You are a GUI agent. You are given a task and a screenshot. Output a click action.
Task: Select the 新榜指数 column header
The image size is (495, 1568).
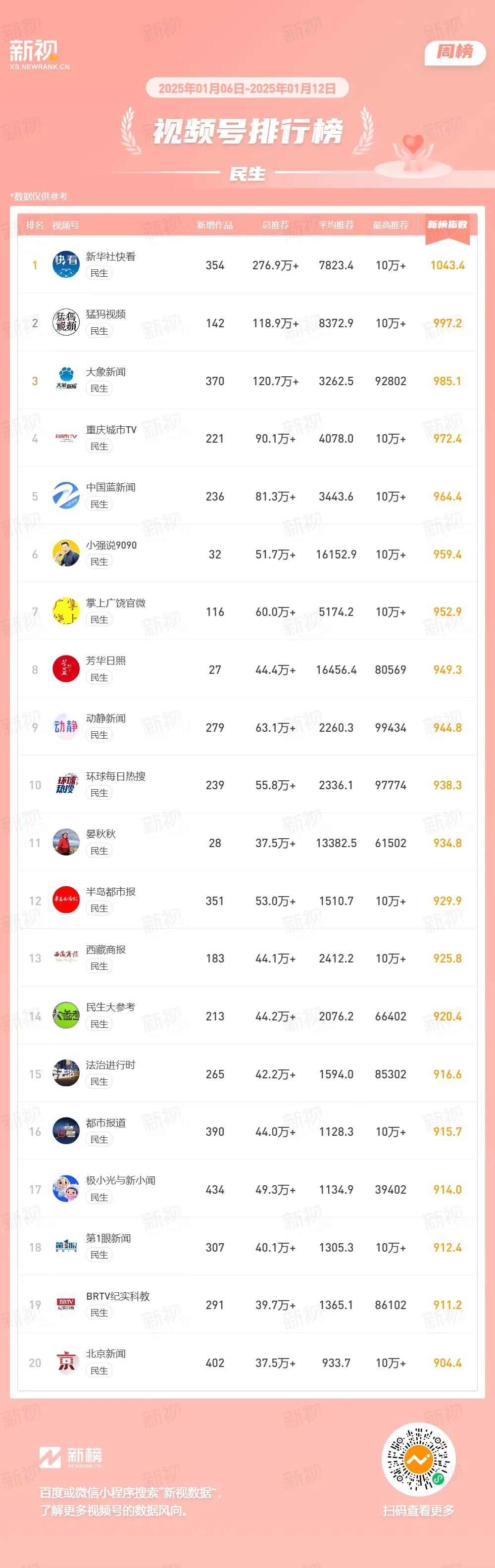tap(447, 225)
